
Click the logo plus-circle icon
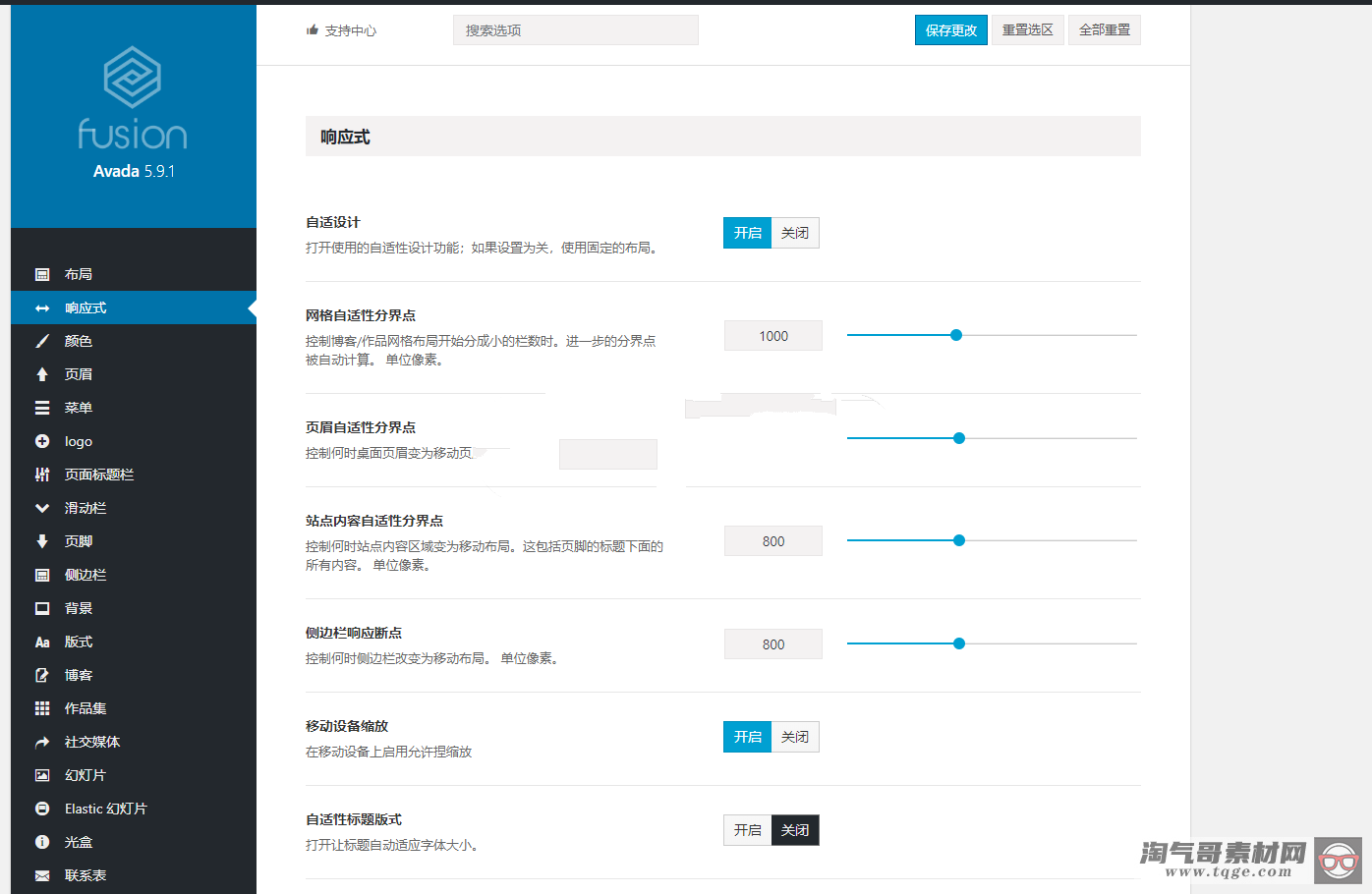click(42, 441)
